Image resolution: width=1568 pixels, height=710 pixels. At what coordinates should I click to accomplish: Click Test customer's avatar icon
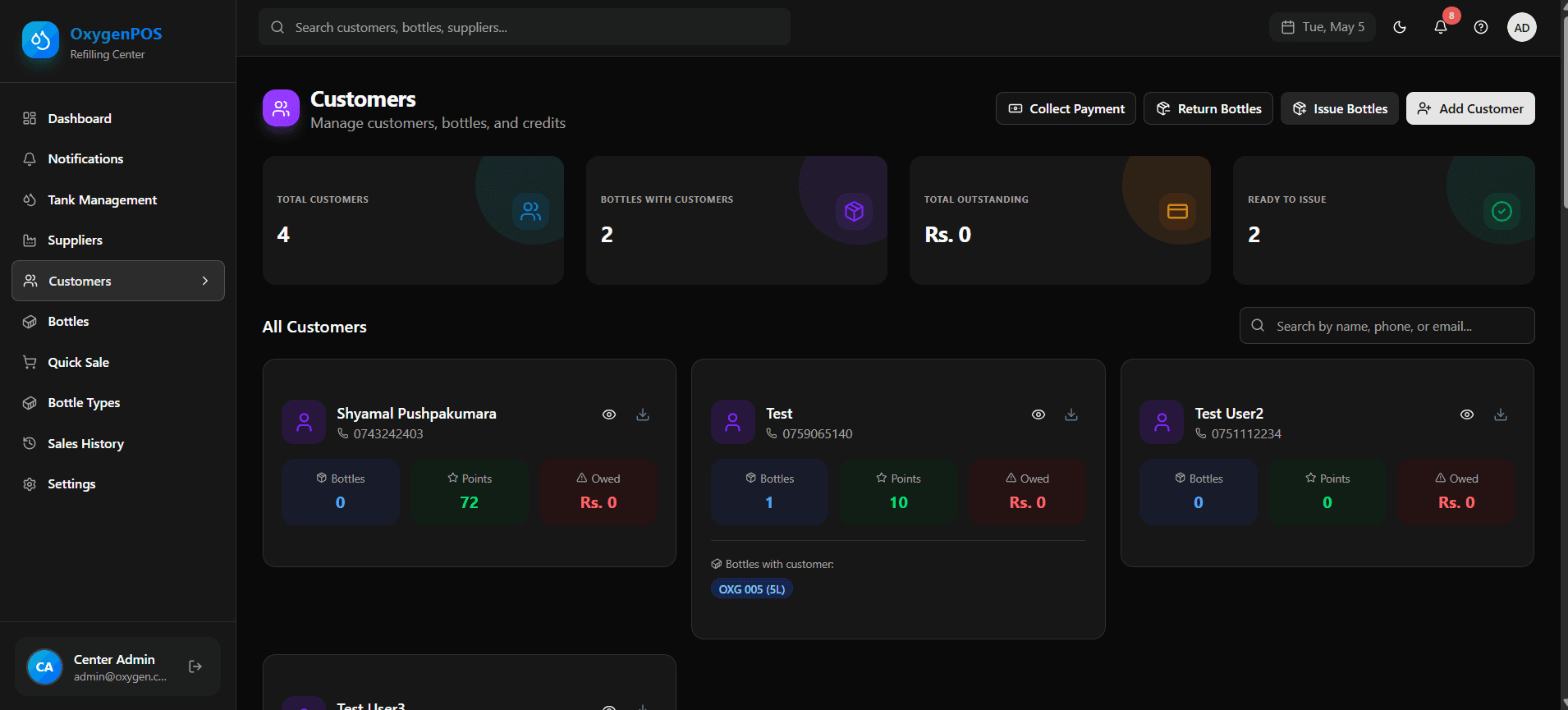tap(733, 422)
